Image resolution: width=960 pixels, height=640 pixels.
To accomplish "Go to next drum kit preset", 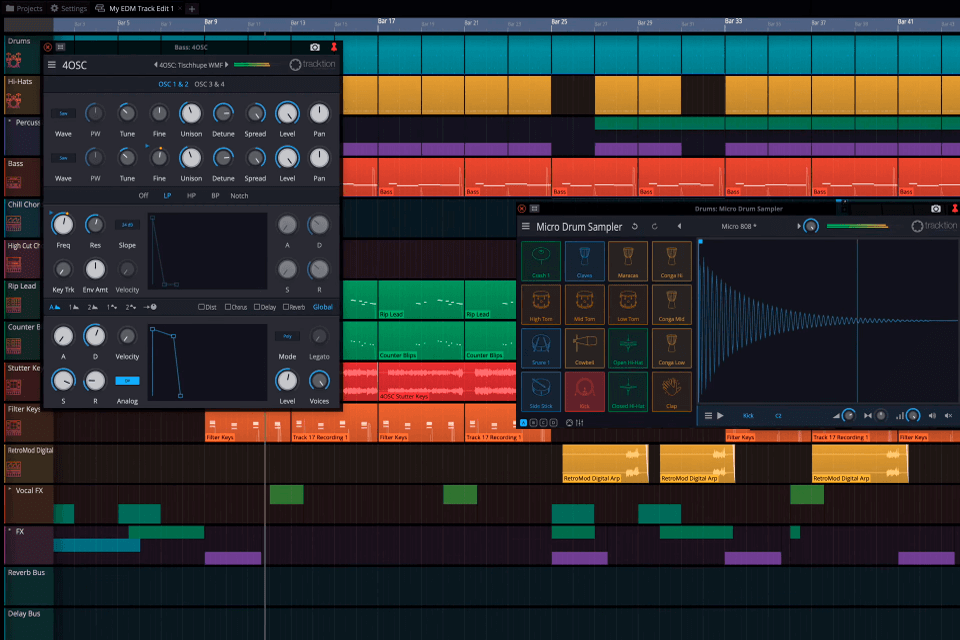I will (x=798, y=226).
